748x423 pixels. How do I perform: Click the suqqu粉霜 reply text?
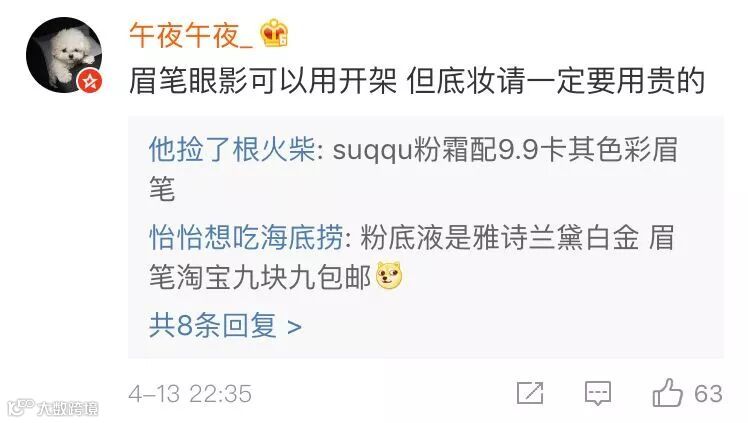click(413, 169)
